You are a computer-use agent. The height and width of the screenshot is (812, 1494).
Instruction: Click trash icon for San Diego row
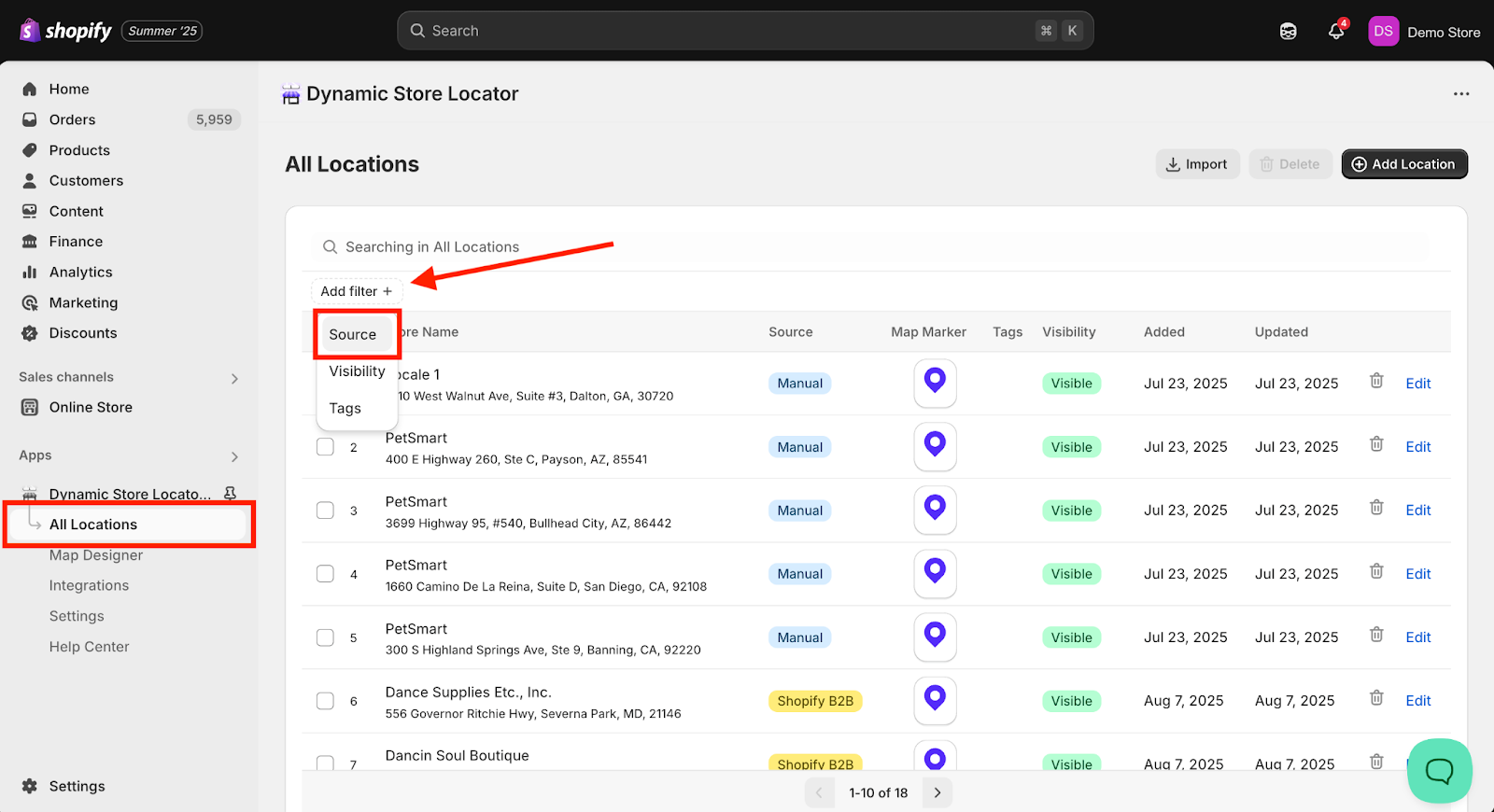1376,571
